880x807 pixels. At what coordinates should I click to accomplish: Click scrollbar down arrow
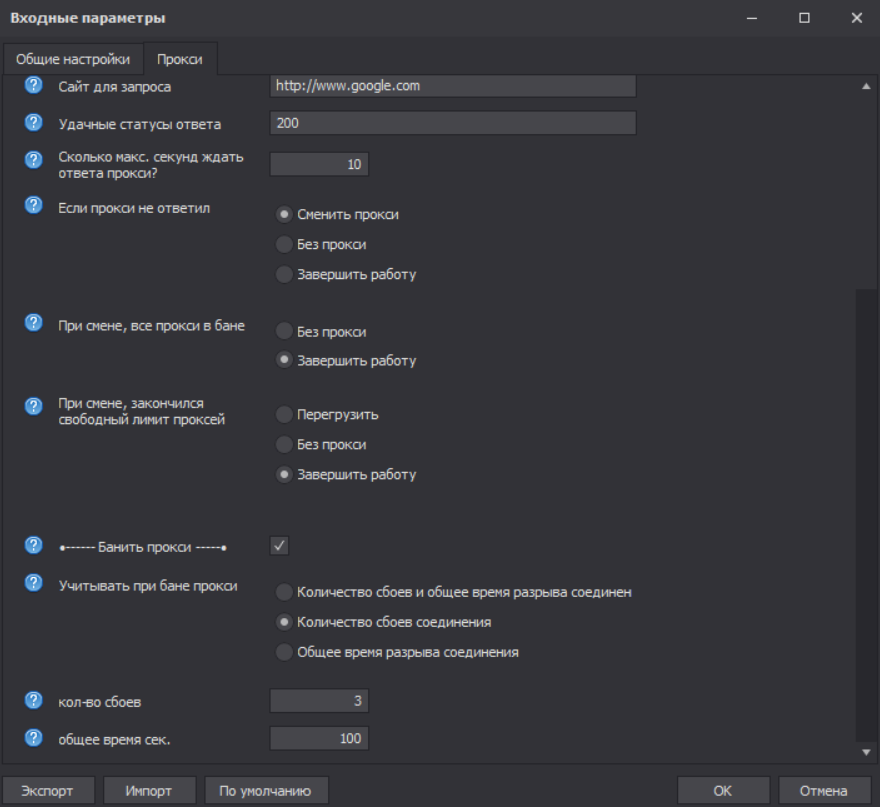pyautogui.click(x=866, y=752)
